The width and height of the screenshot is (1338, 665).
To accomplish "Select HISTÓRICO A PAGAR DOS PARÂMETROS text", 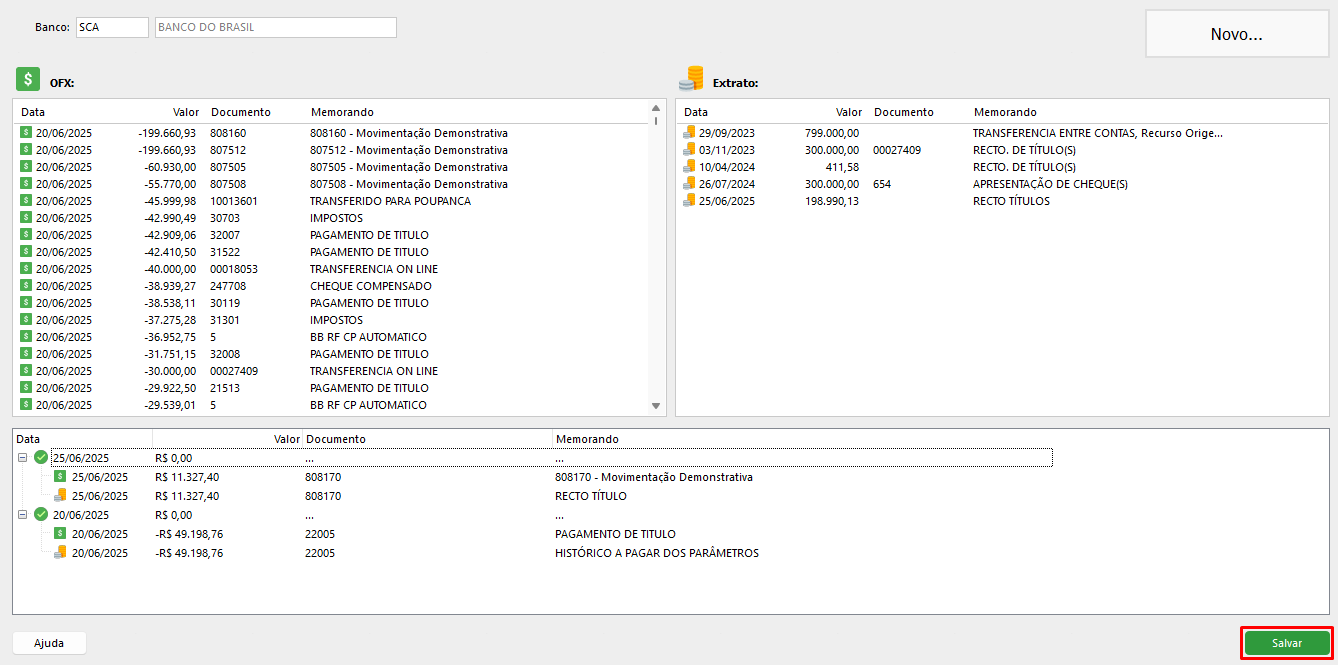I will [657, 552].
